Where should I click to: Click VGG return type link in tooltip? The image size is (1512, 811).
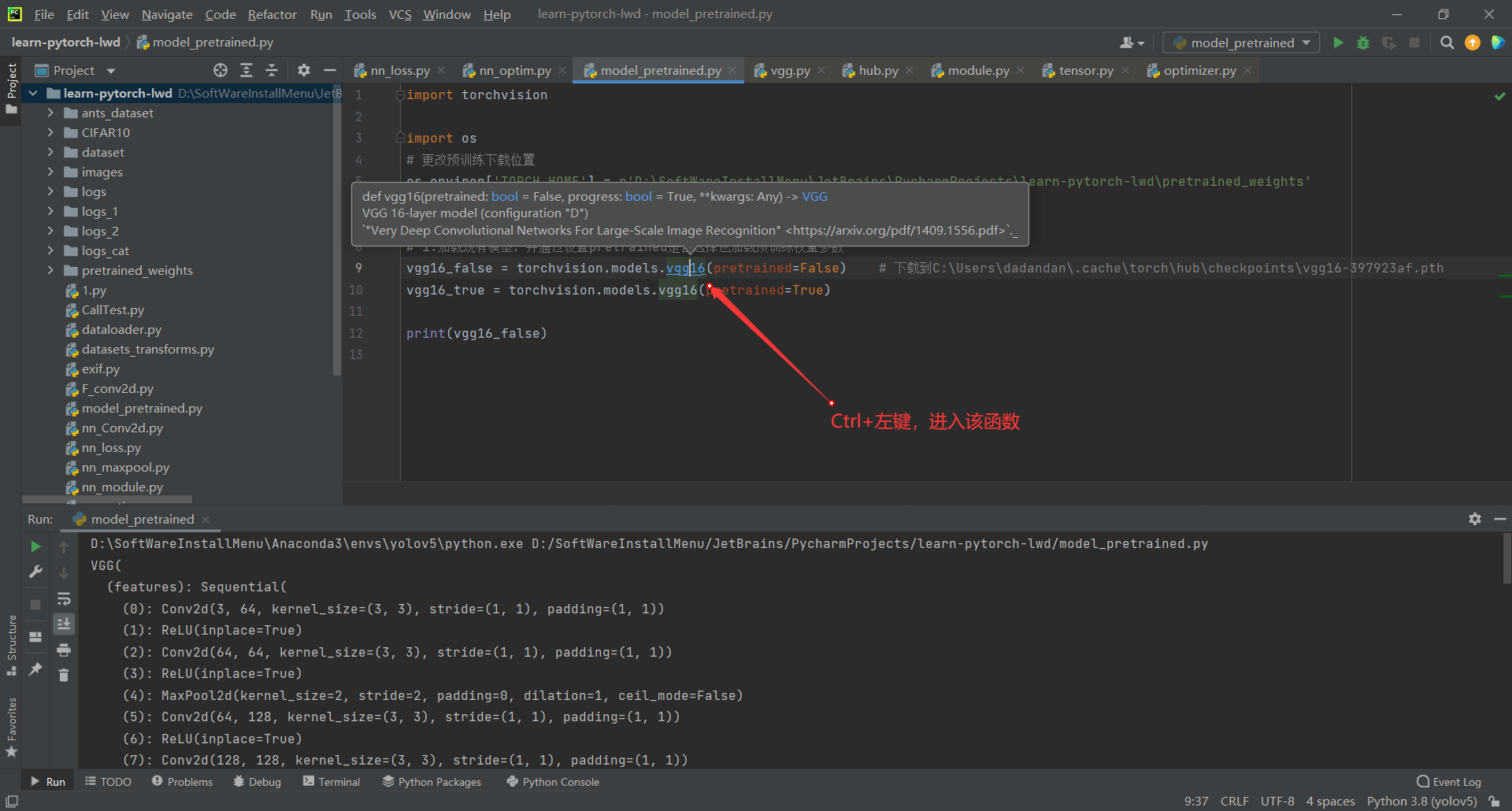click(814, 196)
